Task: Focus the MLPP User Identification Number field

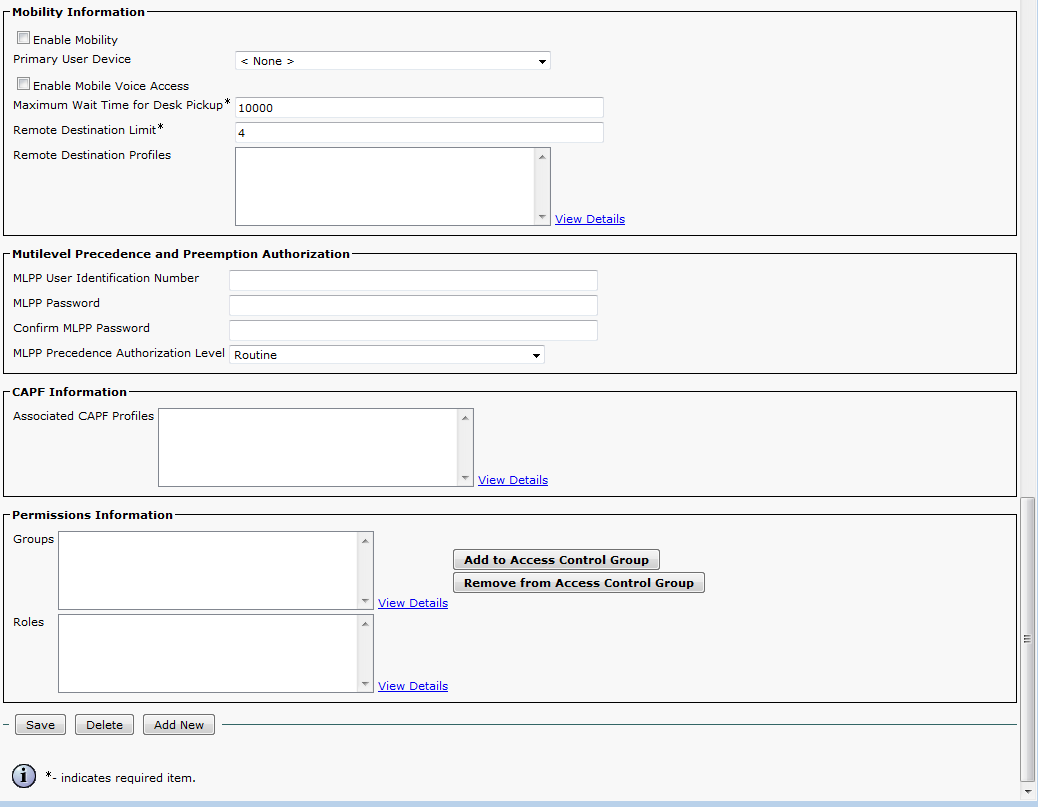Action: coord(413,280)
